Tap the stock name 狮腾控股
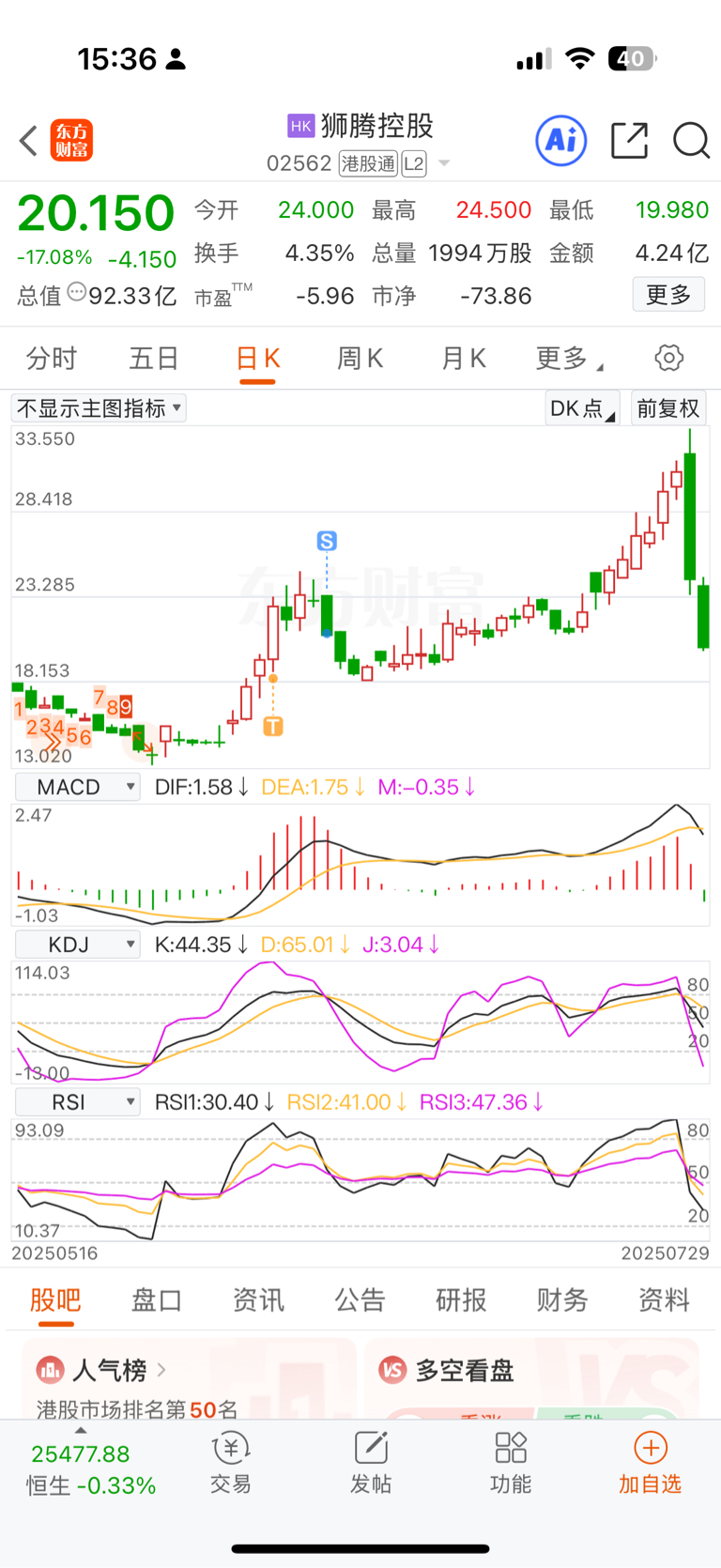This screenshot has width=721, height=1568. pos(377,126)
